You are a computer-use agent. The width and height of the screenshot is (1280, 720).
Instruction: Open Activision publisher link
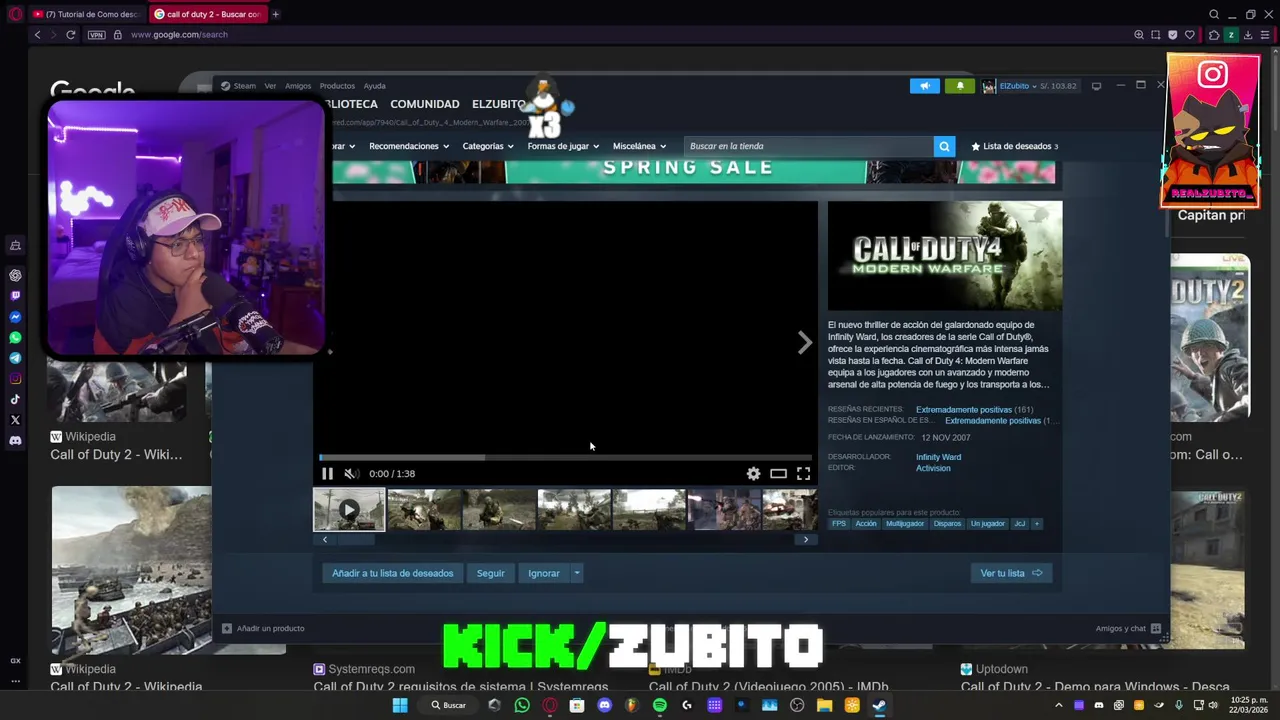coord(933,468)
